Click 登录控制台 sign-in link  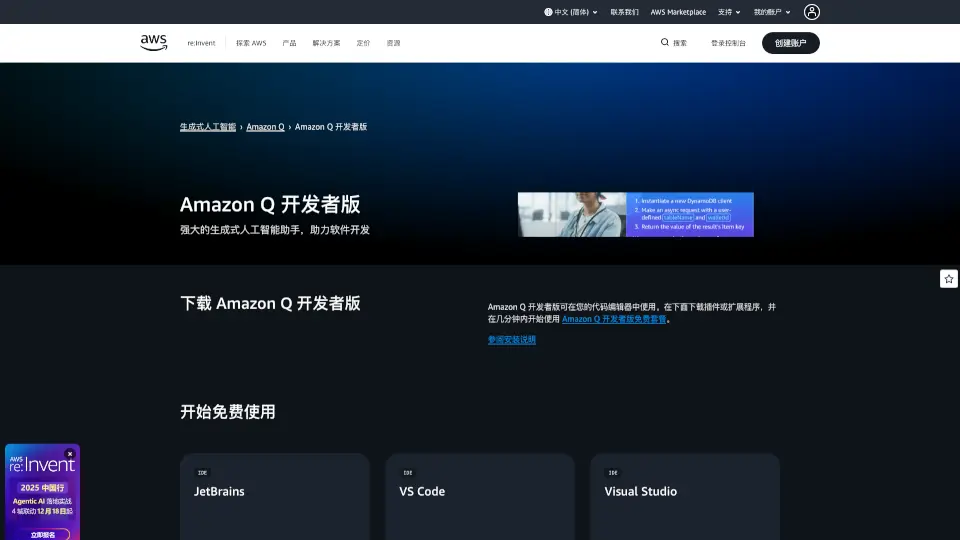click(728, 43)
